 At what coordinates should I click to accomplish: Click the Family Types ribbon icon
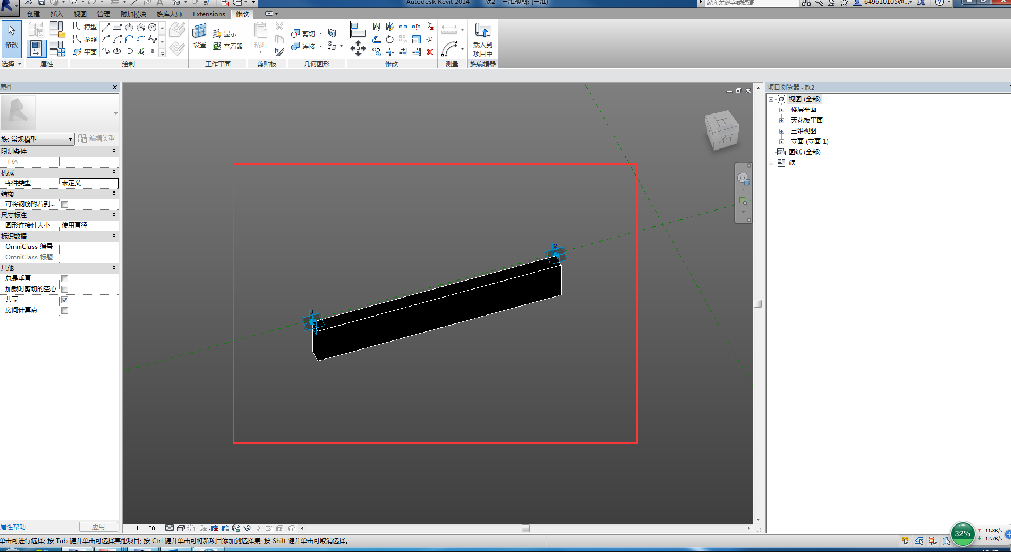tap(57, 48)
